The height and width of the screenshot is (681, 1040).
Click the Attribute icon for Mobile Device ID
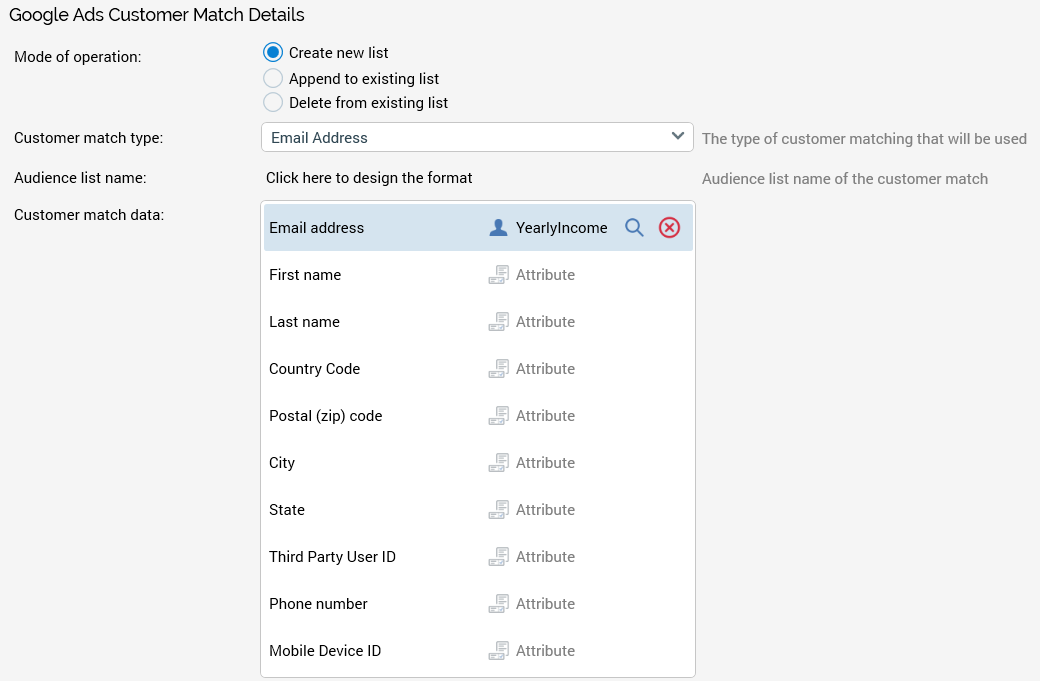pyautogui.click(x=498, y=650)
